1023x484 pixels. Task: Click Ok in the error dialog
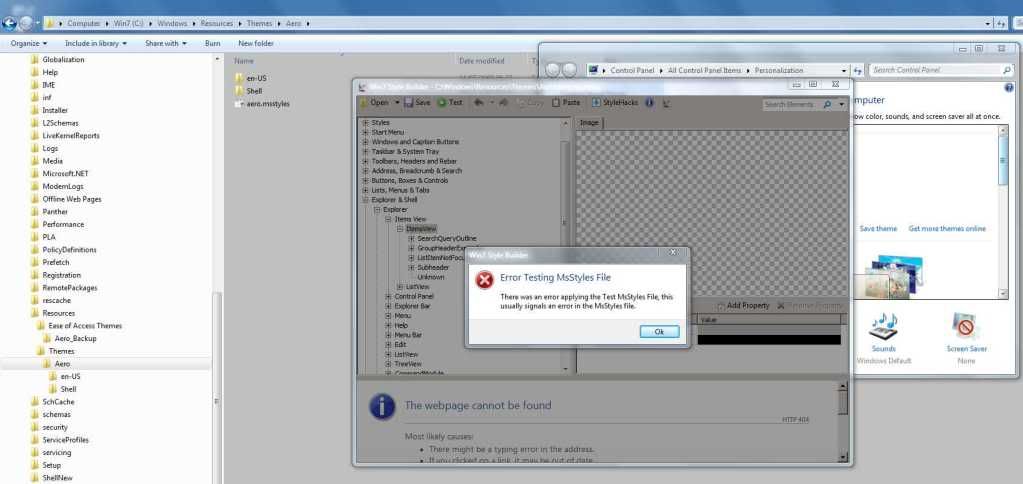[659, 332]
